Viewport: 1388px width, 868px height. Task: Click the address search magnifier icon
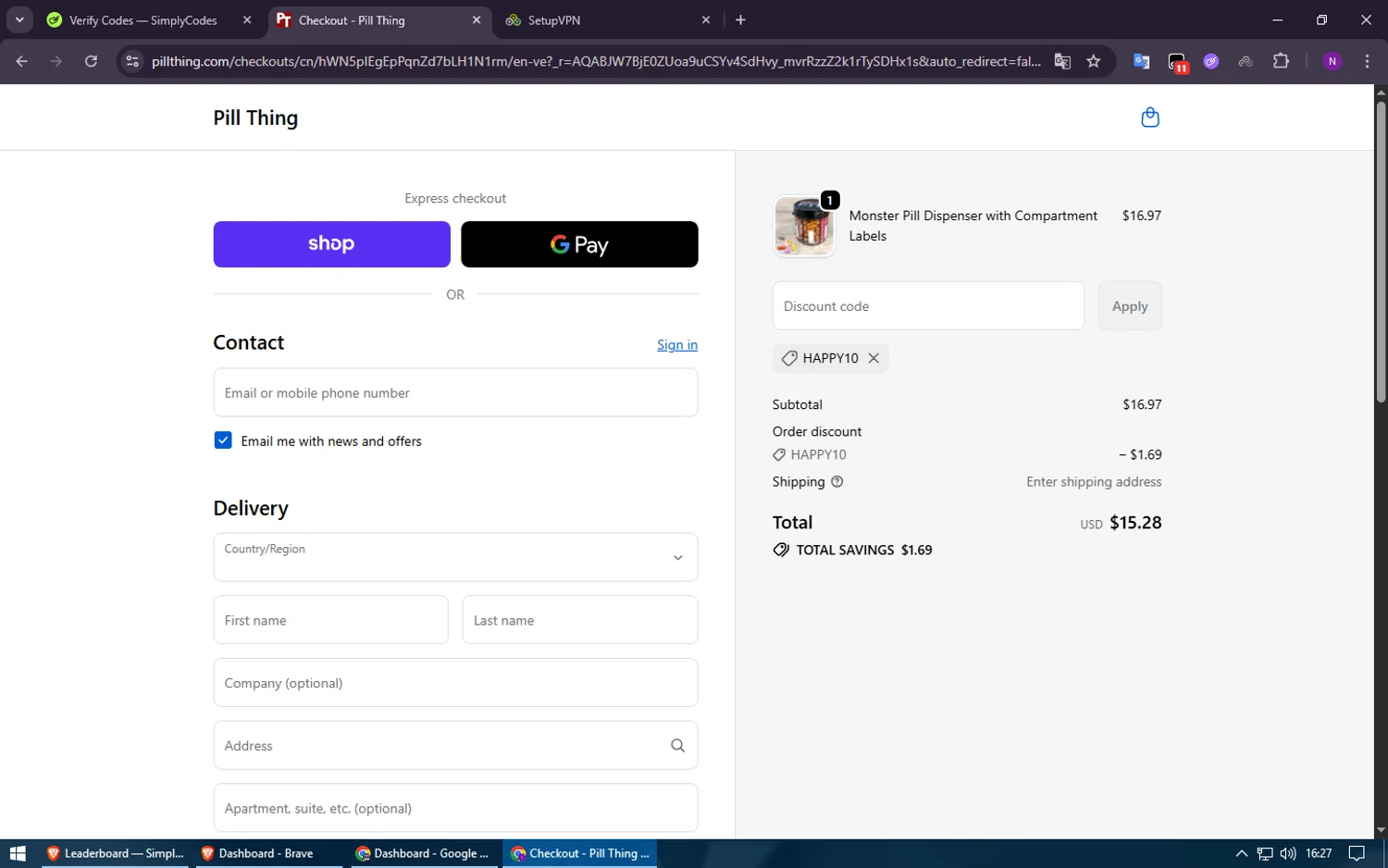[677, 746]
